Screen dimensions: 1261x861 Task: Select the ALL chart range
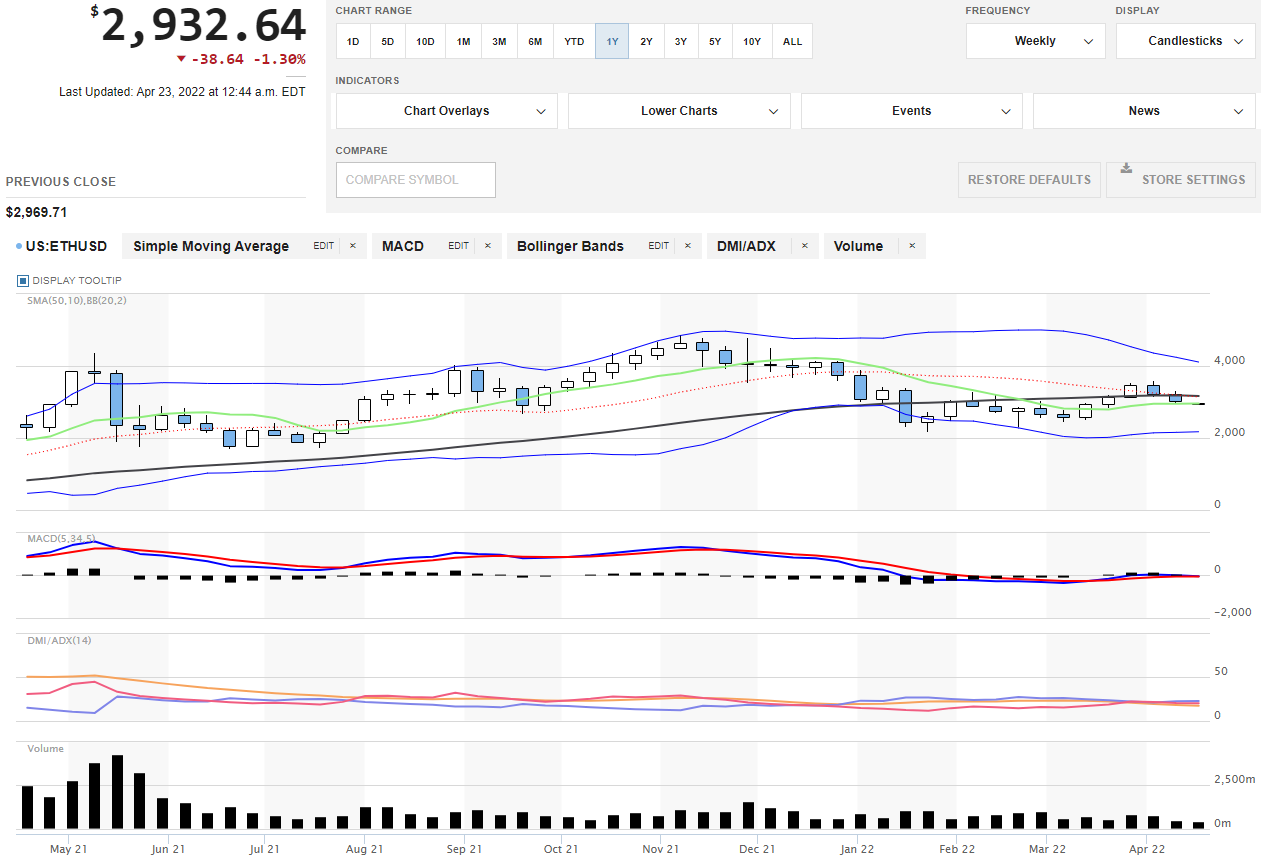click(x=792, y=42)
